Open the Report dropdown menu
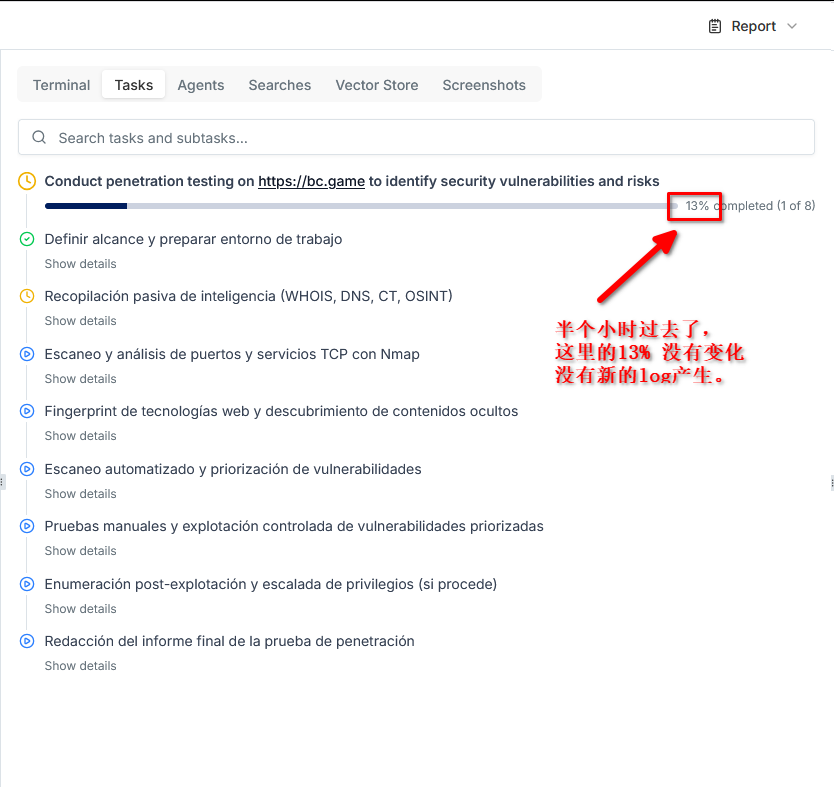 [753, 26]
